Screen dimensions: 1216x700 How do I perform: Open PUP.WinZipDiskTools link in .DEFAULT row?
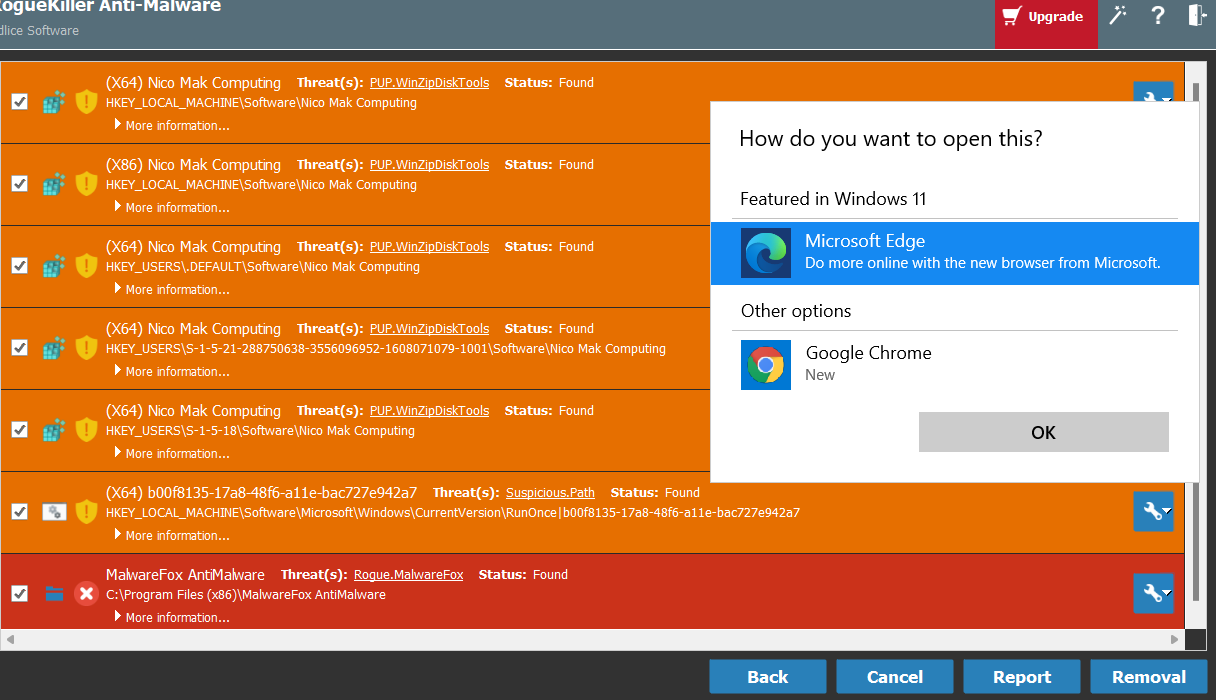click(430, 247)
